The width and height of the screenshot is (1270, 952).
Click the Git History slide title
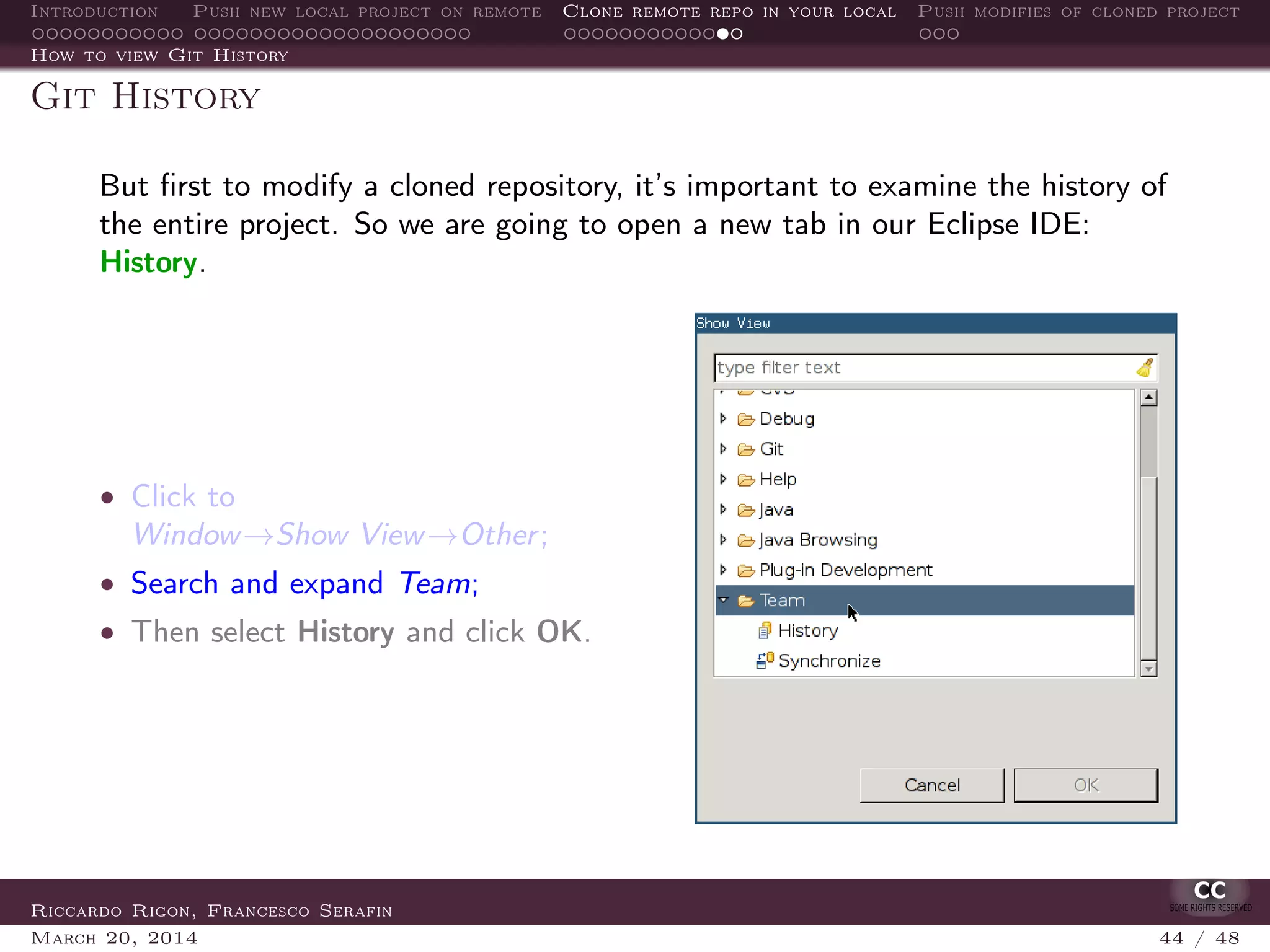coord(146,97)
